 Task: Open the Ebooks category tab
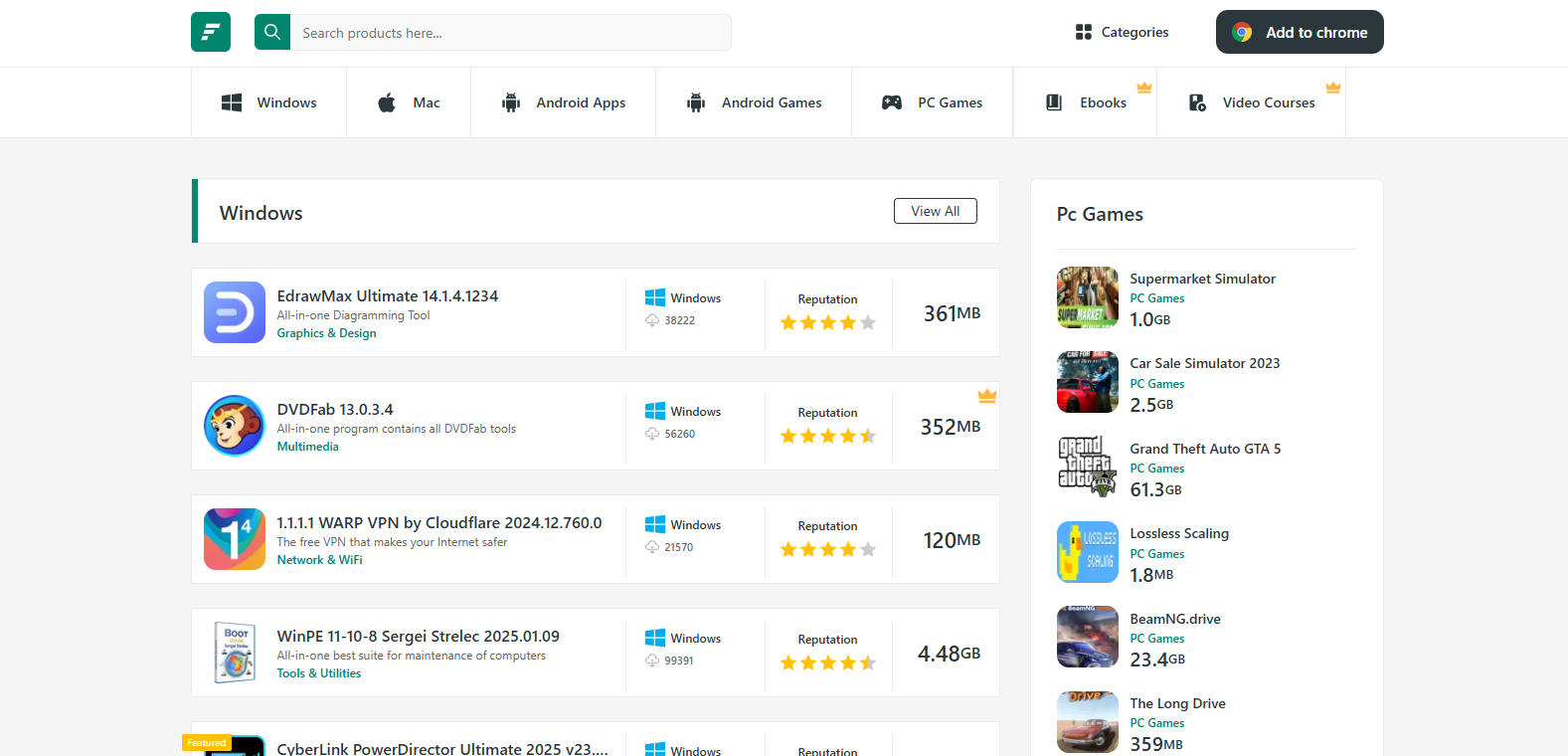(x=1086, y=102)
